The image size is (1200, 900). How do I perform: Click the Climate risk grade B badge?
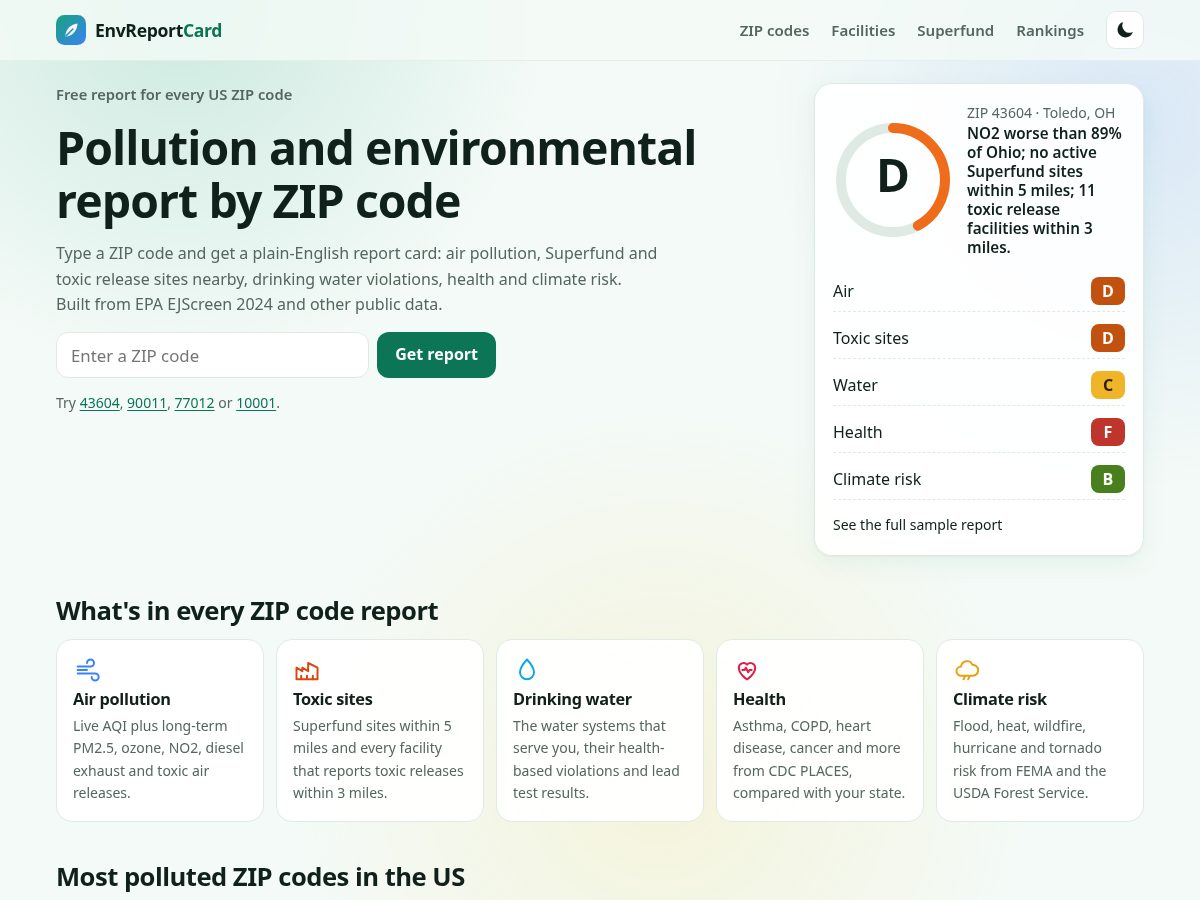coord(1108,479)
